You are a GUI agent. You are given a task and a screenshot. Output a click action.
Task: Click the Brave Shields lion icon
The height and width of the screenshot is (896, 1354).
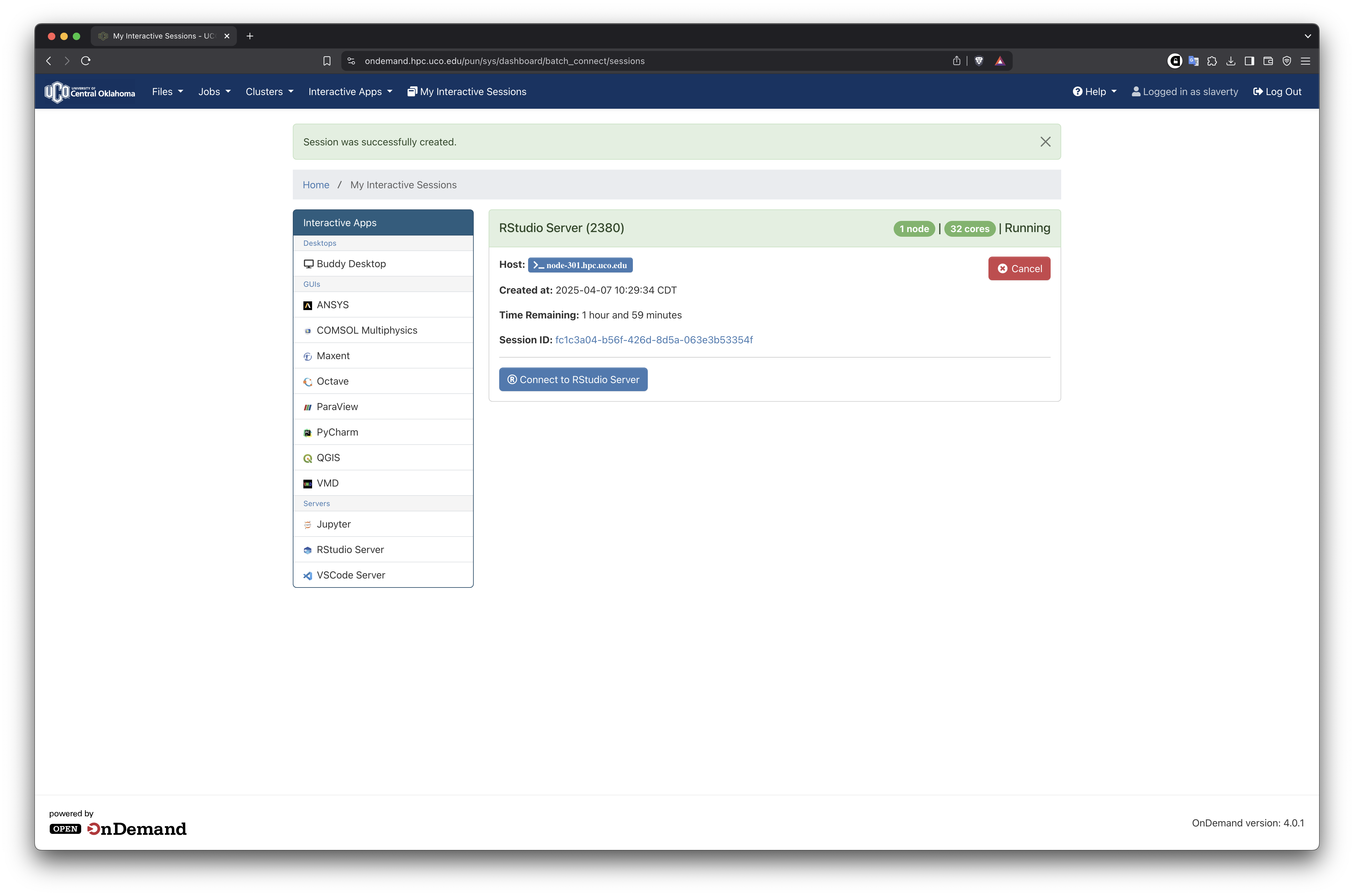[x=979, y=61]
